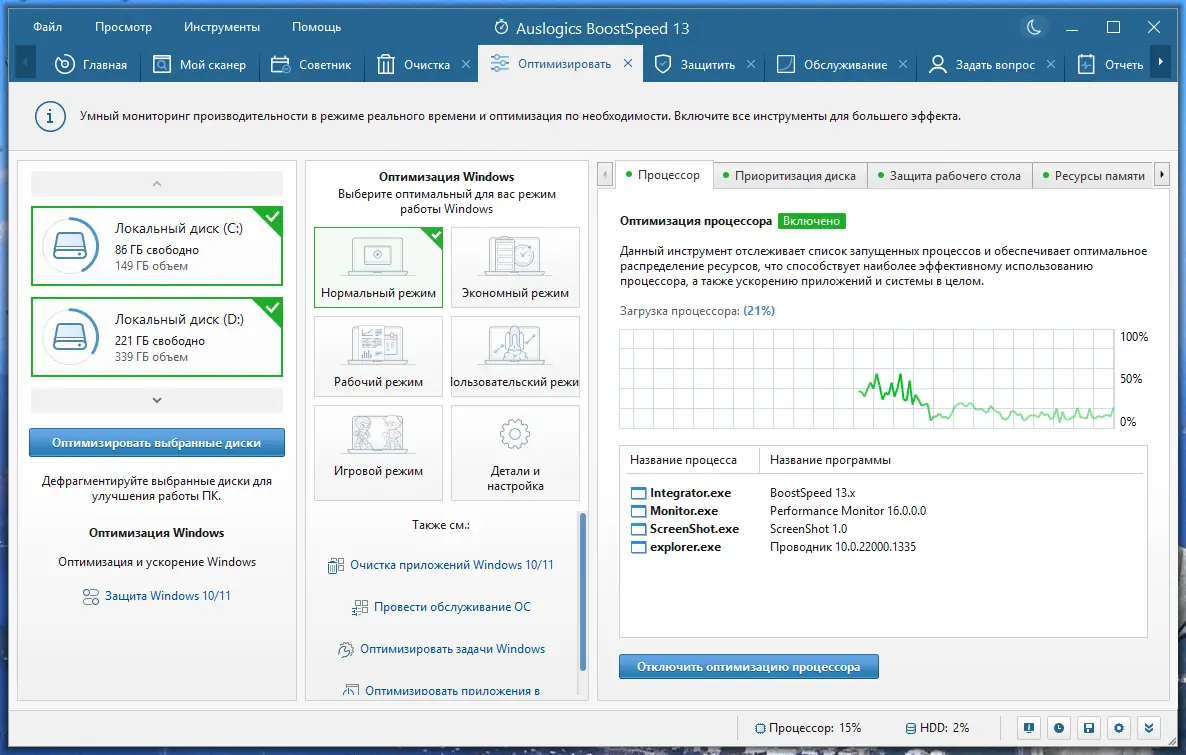Select Экономный режим mode
The width and height of the screenshot is (1186, 755).
pos(515,267)
